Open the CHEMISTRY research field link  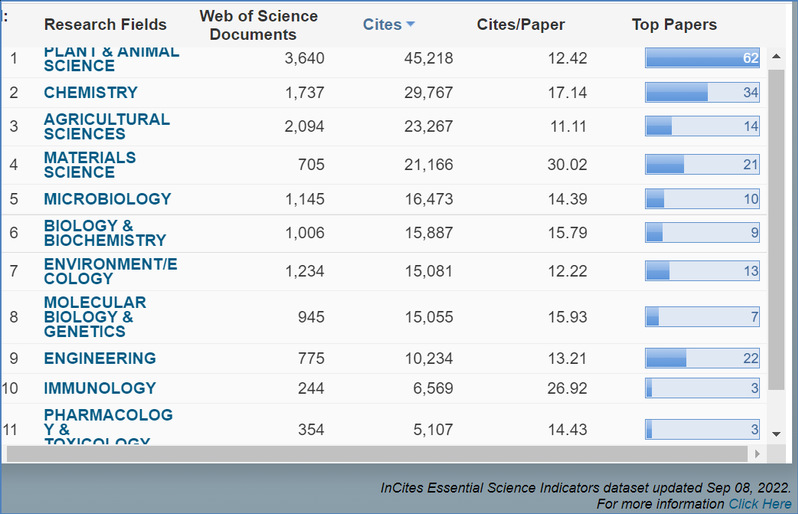coord(90,92)
